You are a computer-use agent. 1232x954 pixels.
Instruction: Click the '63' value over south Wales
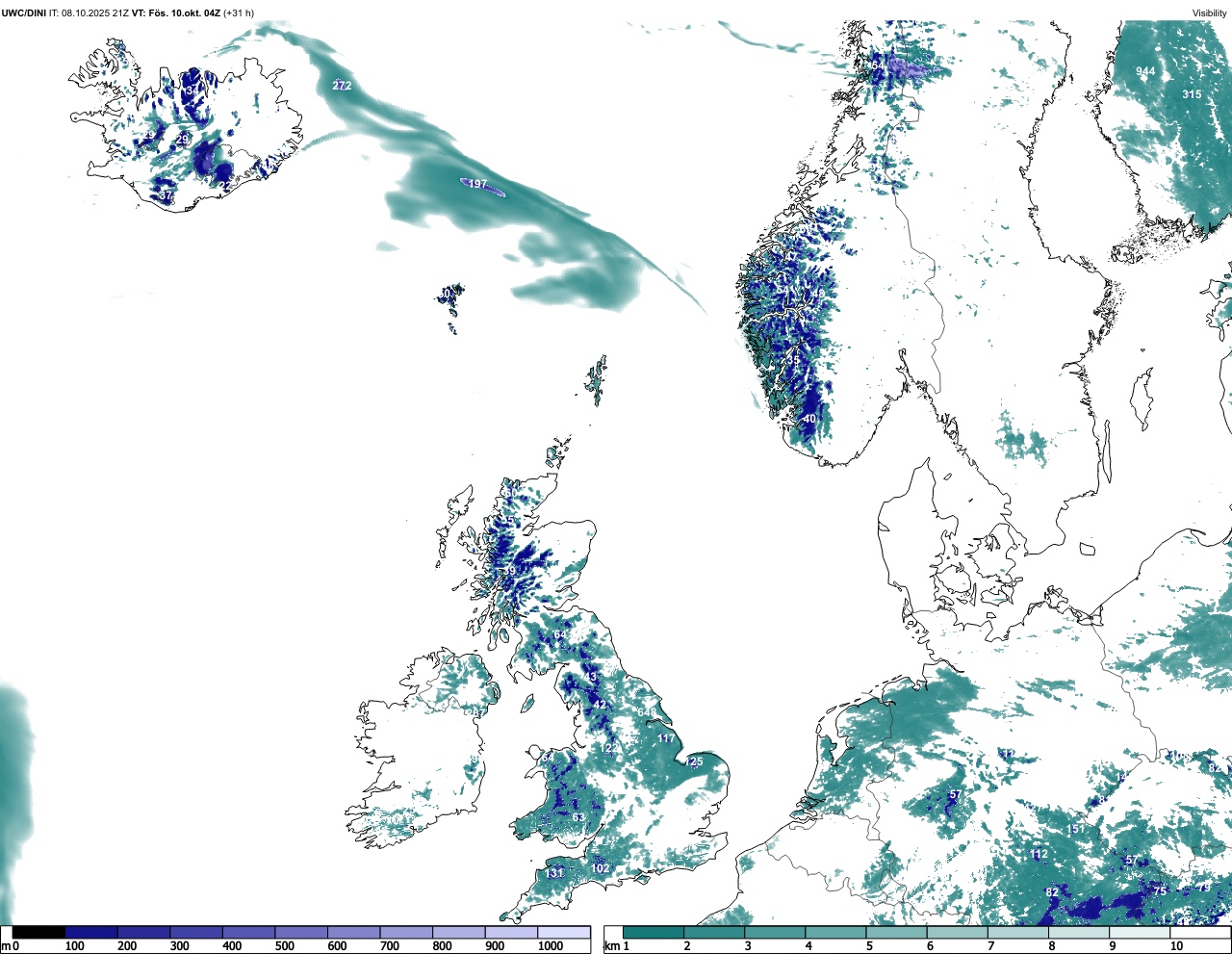[x=578, y=817]
